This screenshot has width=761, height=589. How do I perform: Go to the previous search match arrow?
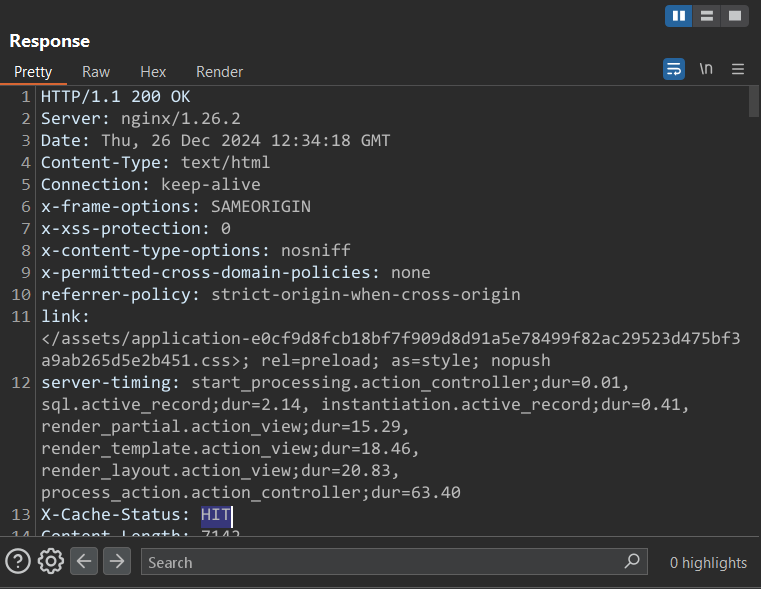click(x=84, y=561)
